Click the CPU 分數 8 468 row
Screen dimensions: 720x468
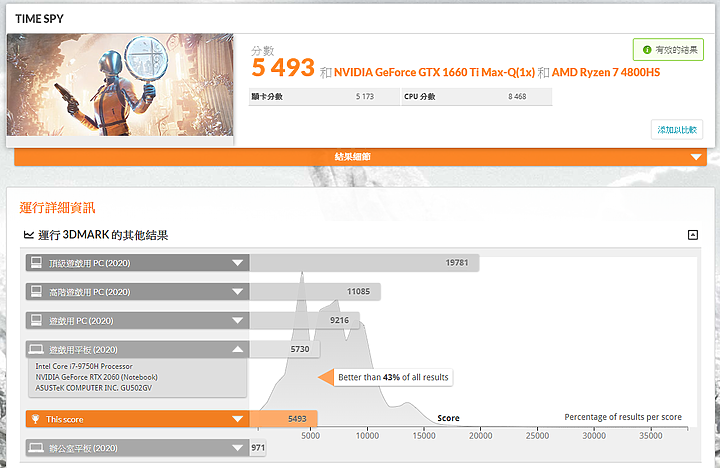[x=477, y=97]
